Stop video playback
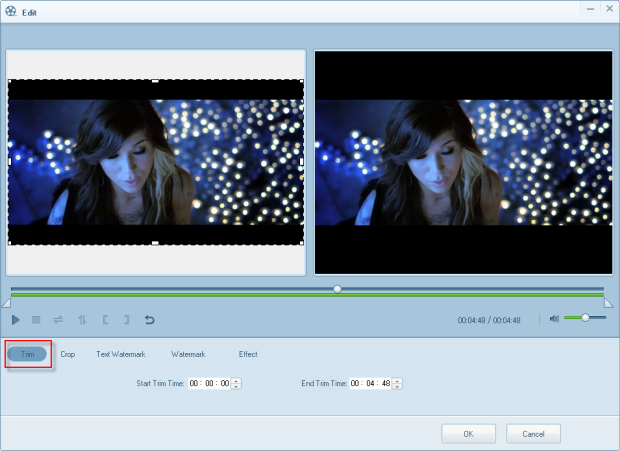The width and height of the screenshot is (620, 451). point(36,320)
